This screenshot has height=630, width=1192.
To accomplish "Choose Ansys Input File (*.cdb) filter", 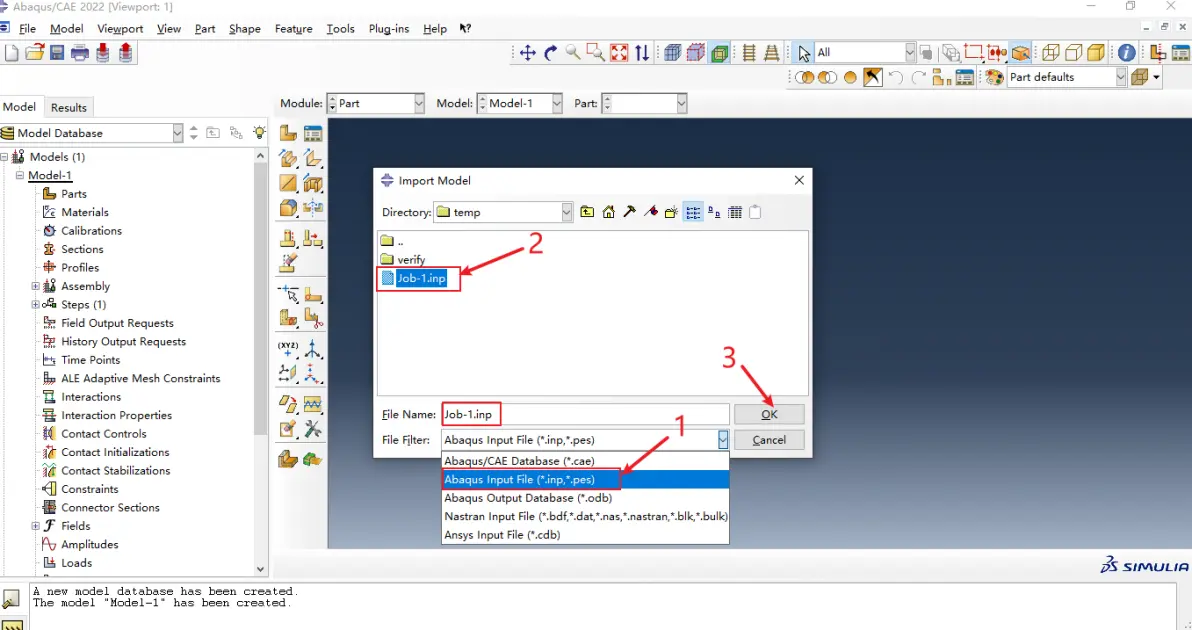I will (585, 535).
